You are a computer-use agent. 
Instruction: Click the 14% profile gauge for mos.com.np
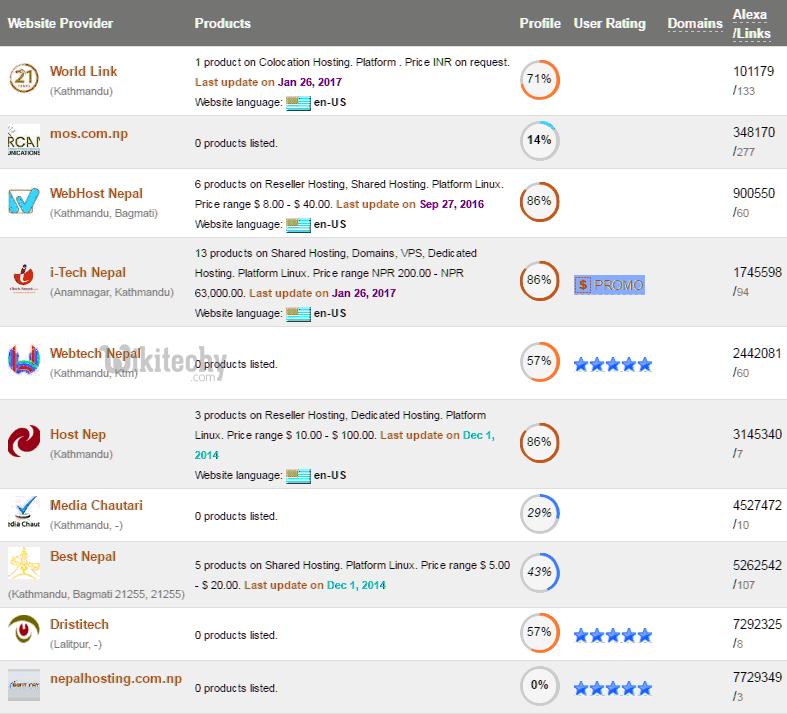pyautogui.click(x=540, y=140)
